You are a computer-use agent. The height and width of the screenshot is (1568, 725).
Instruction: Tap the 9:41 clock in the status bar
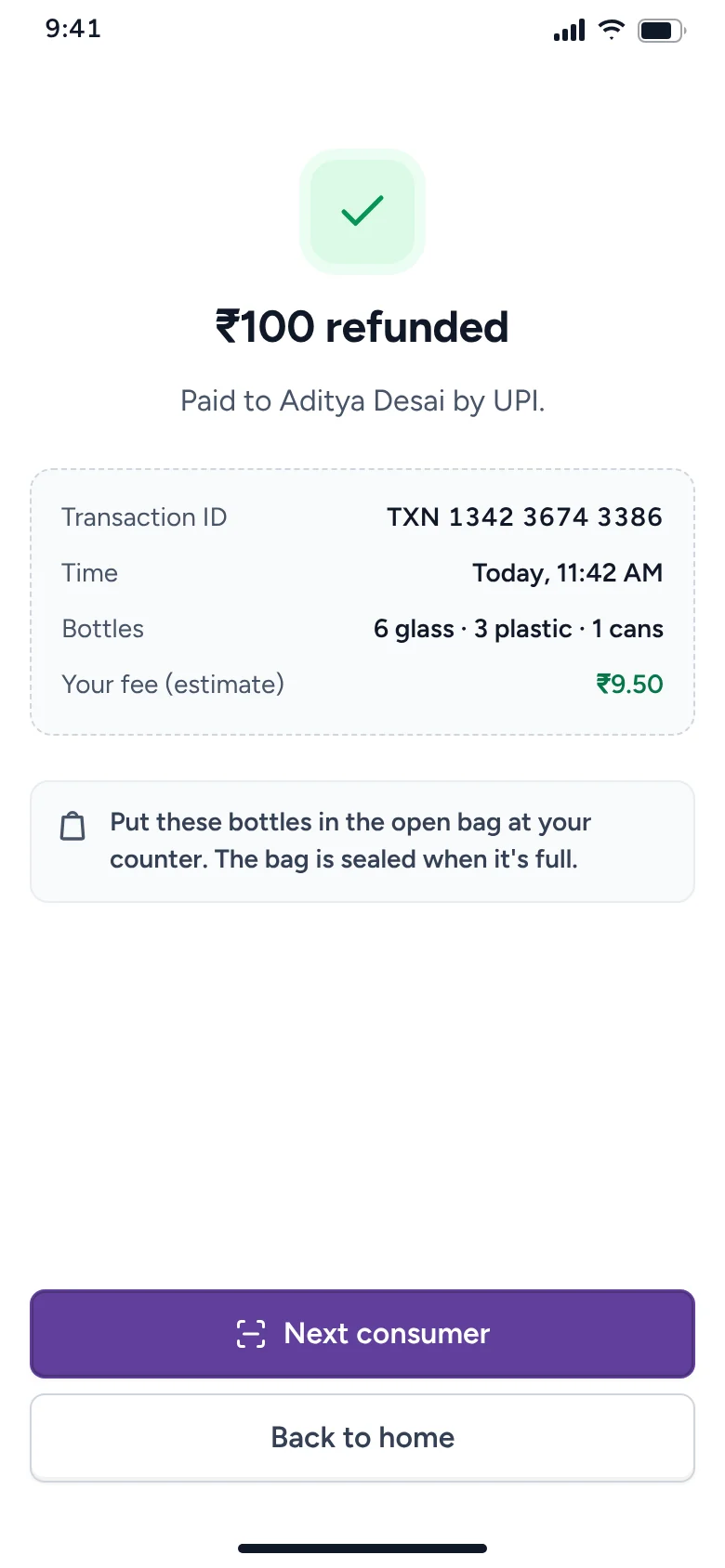[x=73, y=29]
